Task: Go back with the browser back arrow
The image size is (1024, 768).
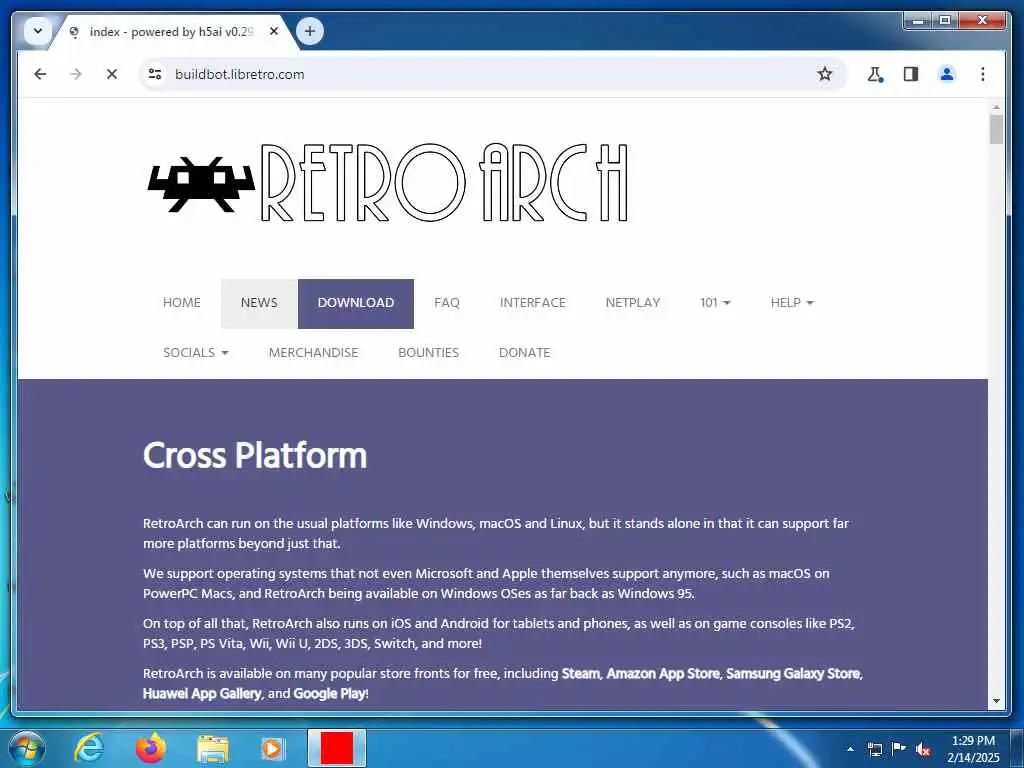Action: (x=40, y=74)
